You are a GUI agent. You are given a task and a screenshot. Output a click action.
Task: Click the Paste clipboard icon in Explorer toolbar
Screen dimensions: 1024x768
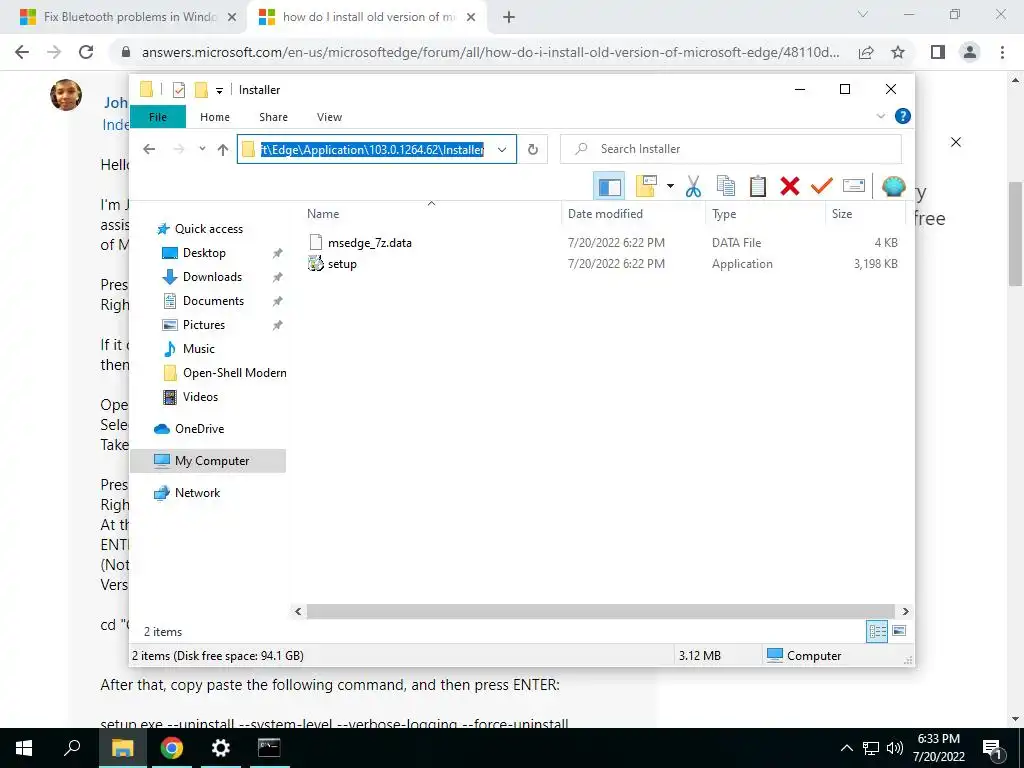(x=758, y=187)
